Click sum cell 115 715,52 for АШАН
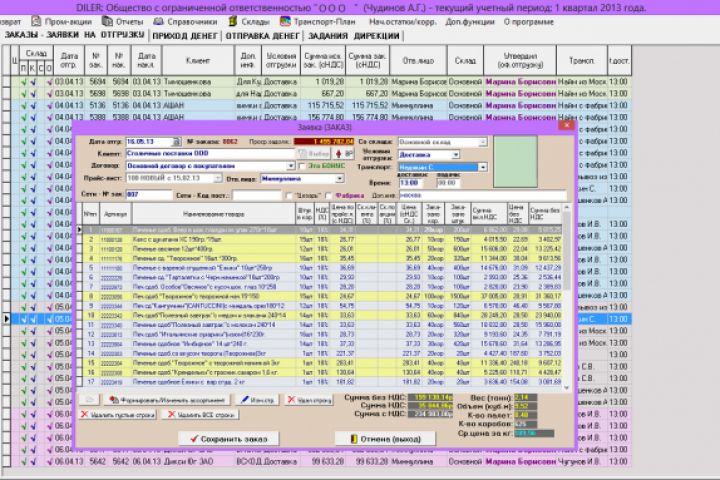Image resolution: width=720 pixels, height=480 pixels. (x=323, y=106)
